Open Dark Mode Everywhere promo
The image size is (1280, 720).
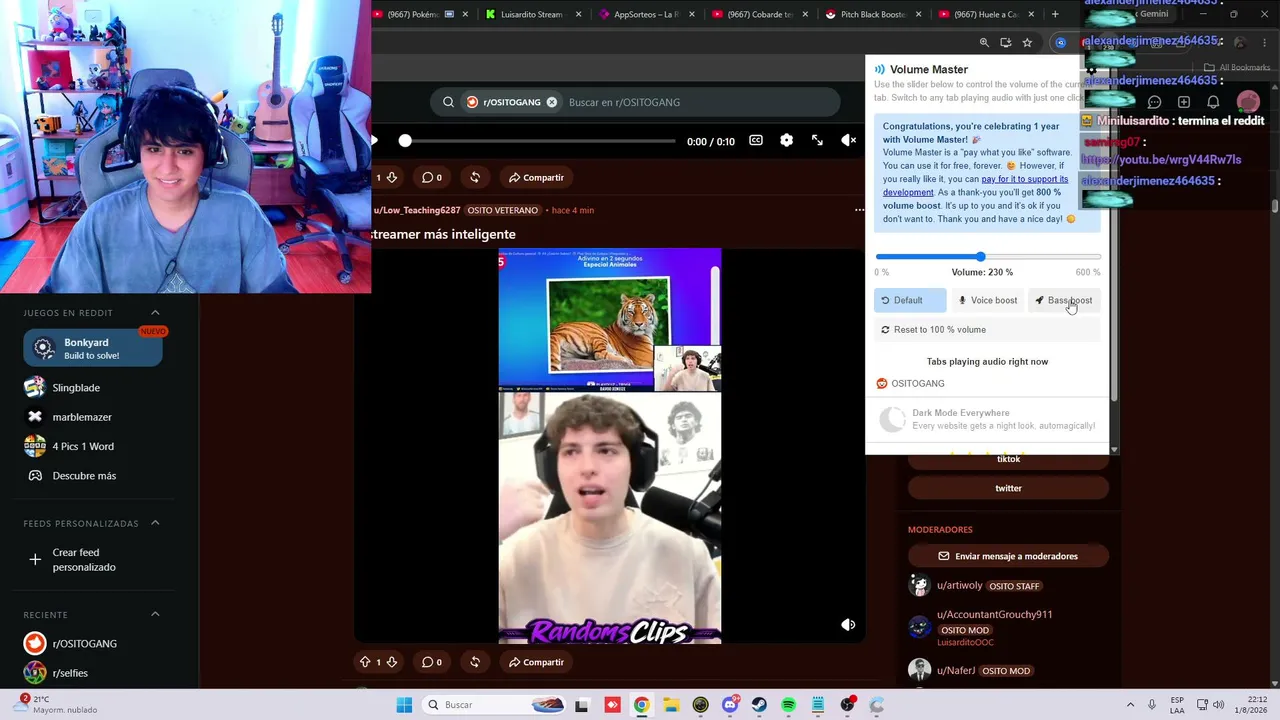click(987, 419)
